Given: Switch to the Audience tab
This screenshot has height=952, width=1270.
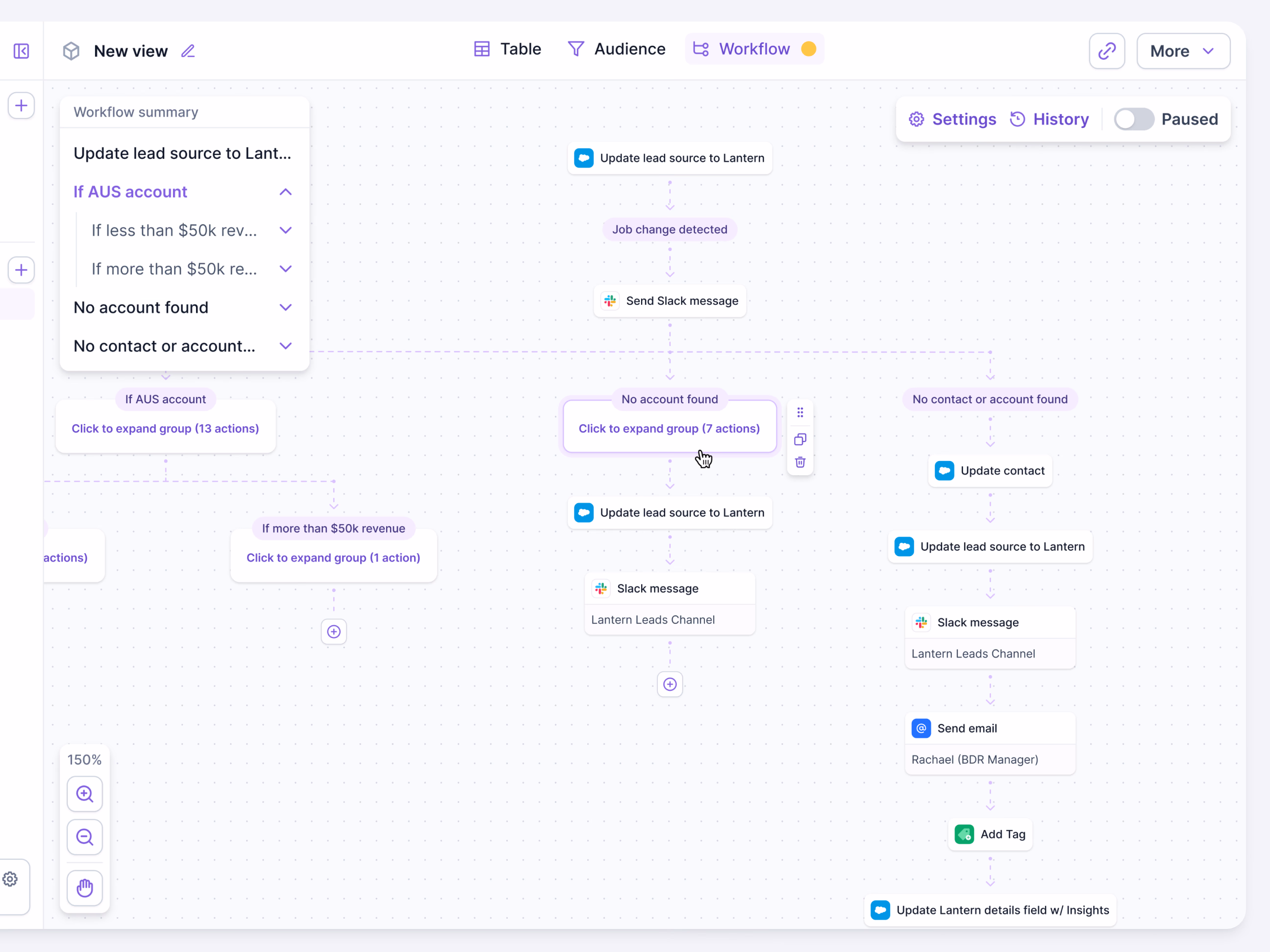Looking at the screenshot, I should (x=616, y=49).
